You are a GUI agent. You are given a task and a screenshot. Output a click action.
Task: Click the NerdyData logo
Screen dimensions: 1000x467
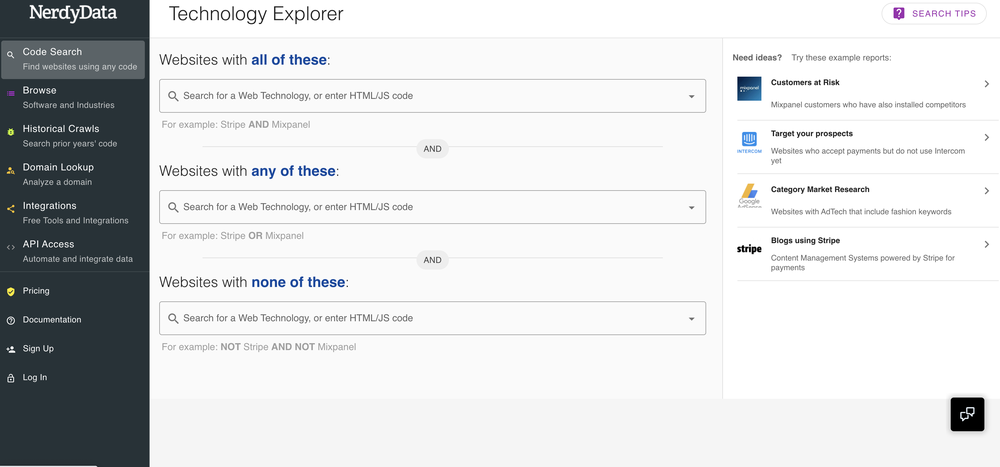[x=73, y=13]
